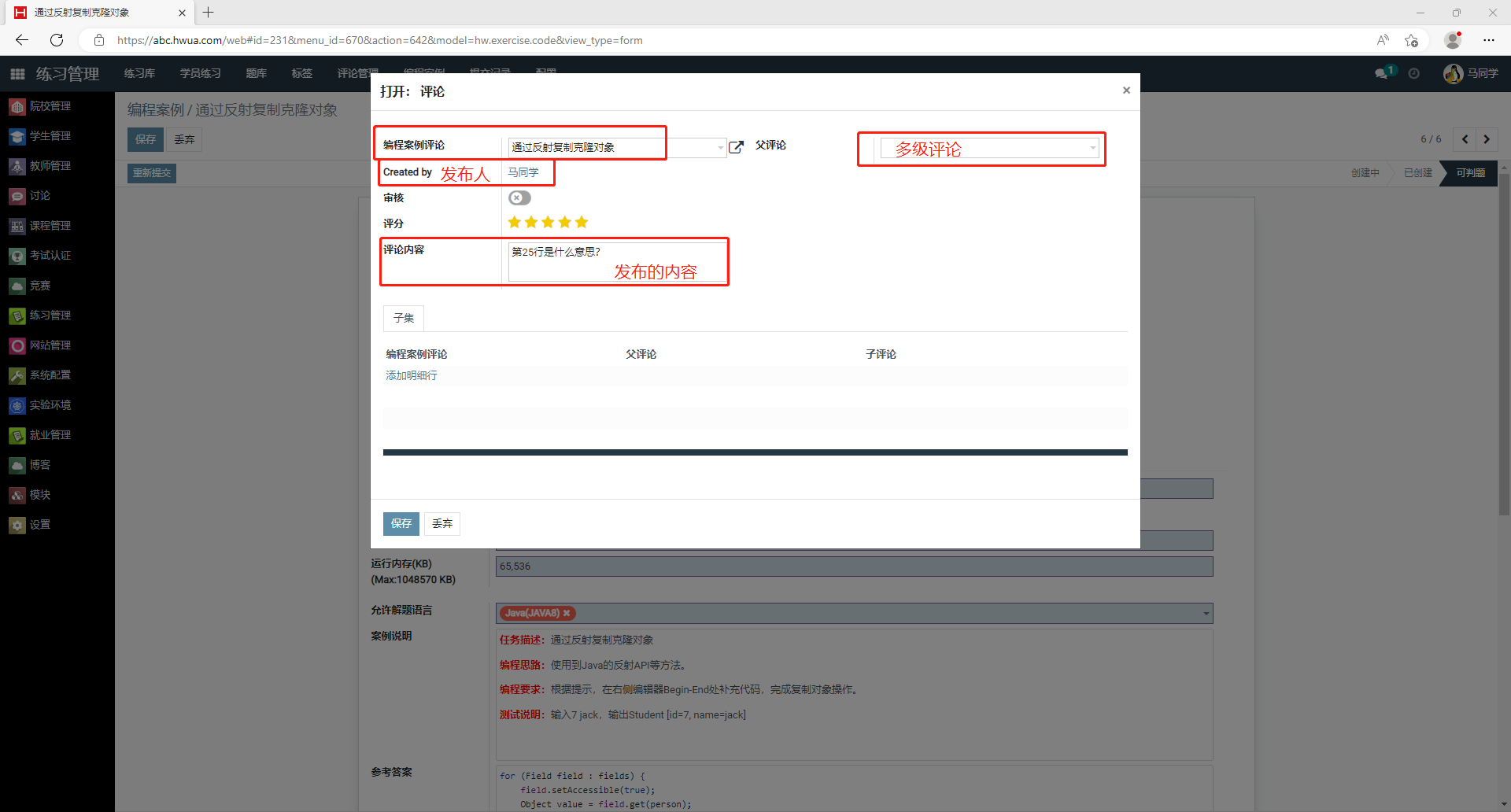1511x812 pixels.
Task: Go back with browser back arrow
Action: click(x=22, y=40)
